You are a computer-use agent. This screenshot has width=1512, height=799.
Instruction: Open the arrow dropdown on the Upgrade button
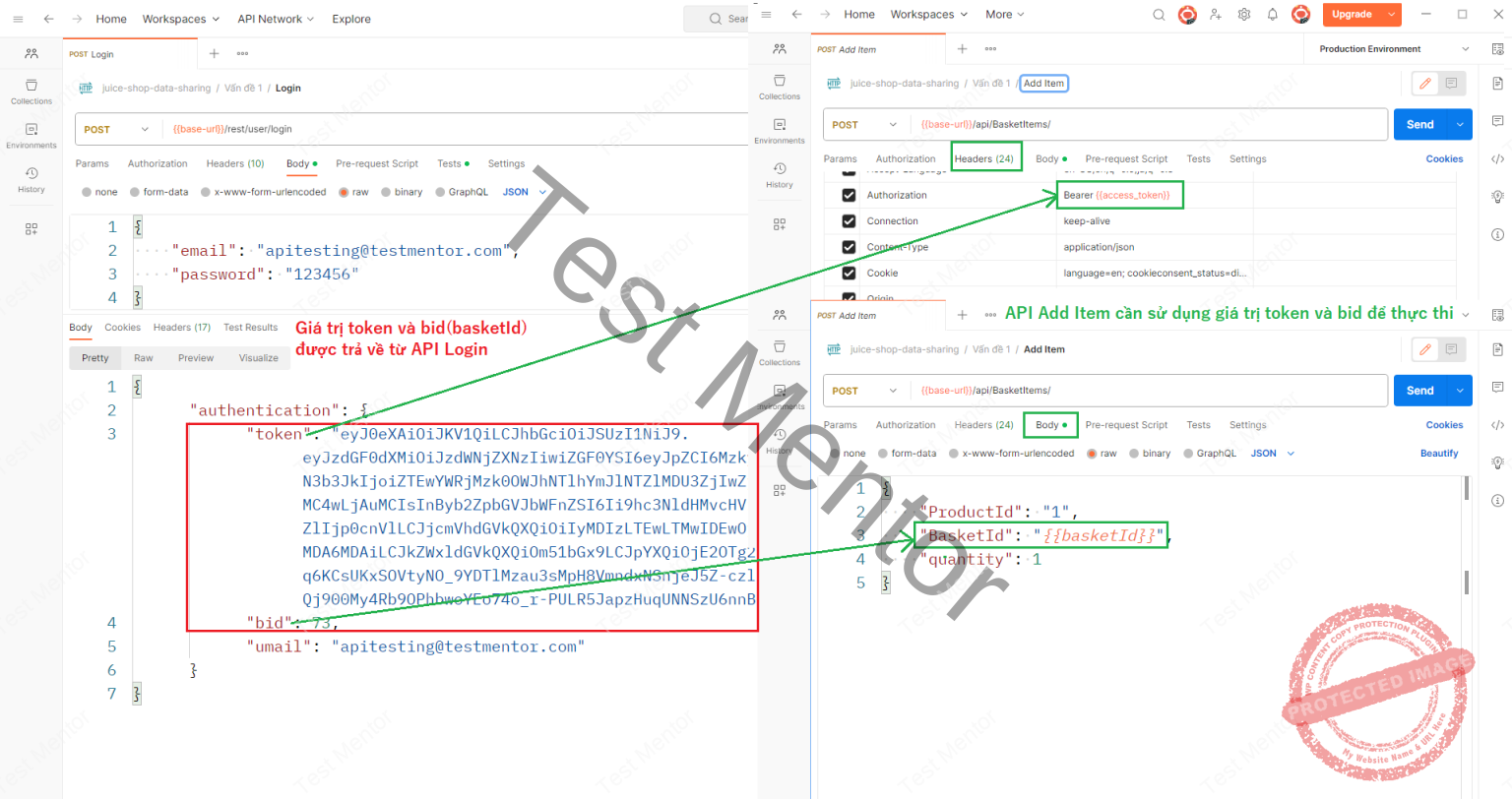[x=1391, y=15]
